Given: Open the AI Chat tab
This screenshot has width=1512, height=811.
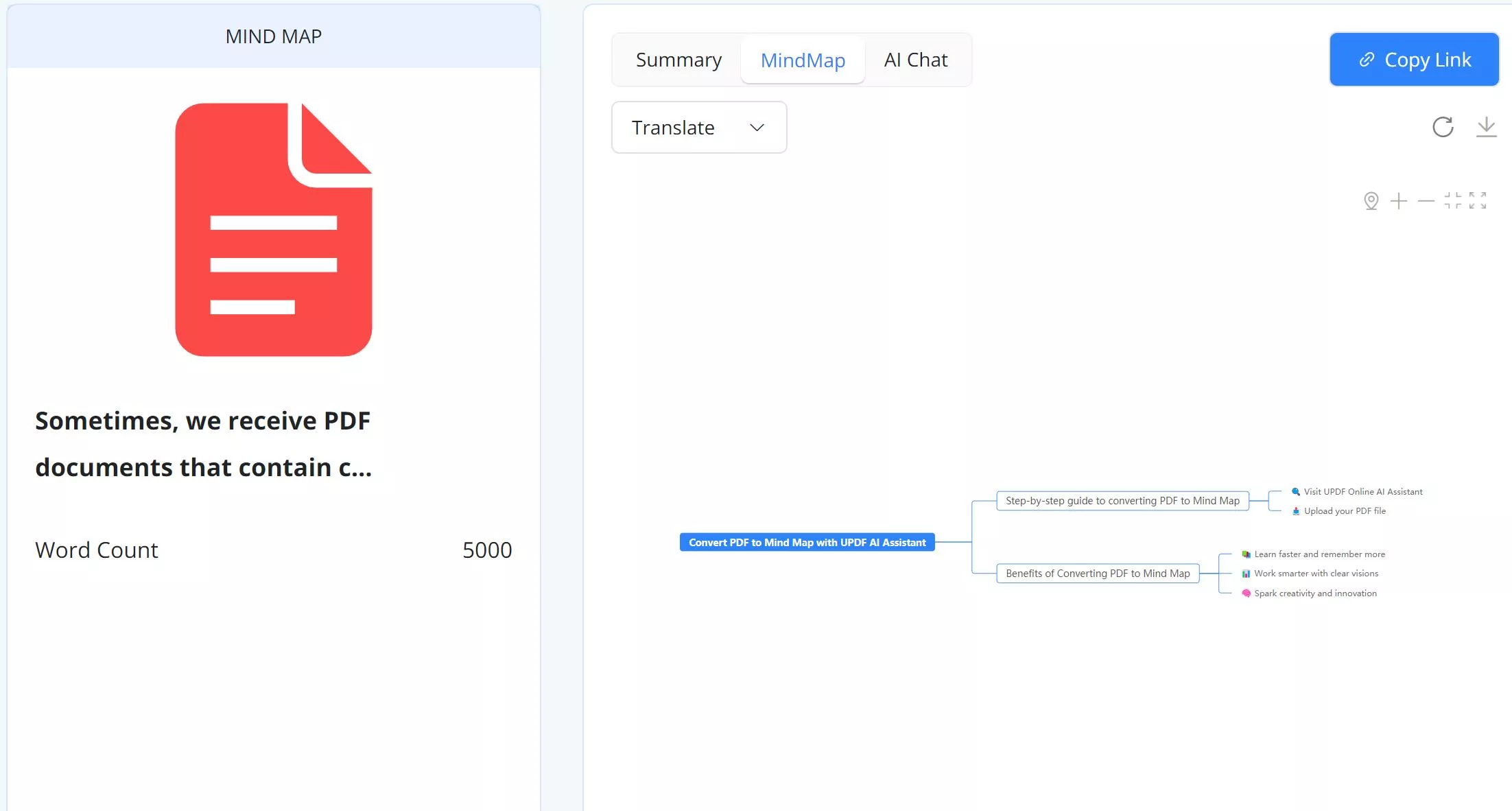Looking at the screenshot, I should tap(916, 60).
